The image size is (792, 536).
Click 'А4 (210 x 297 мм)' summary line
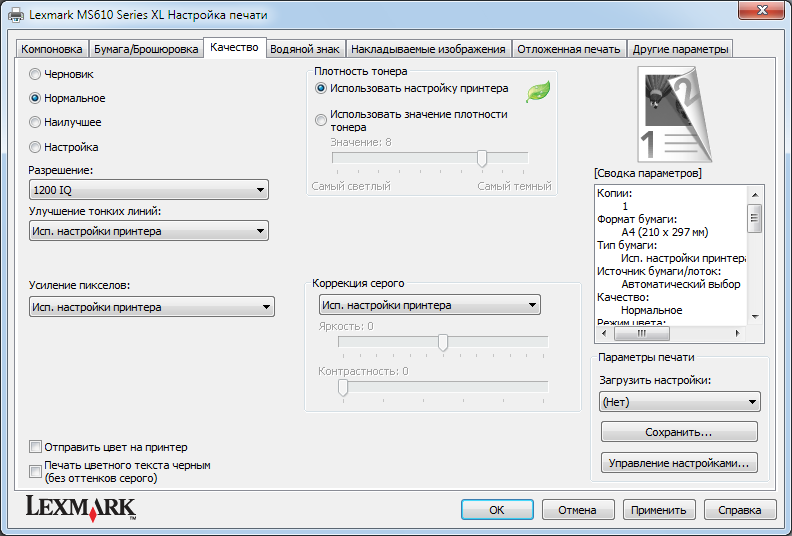pyautogui.click(x=665, y=232)
